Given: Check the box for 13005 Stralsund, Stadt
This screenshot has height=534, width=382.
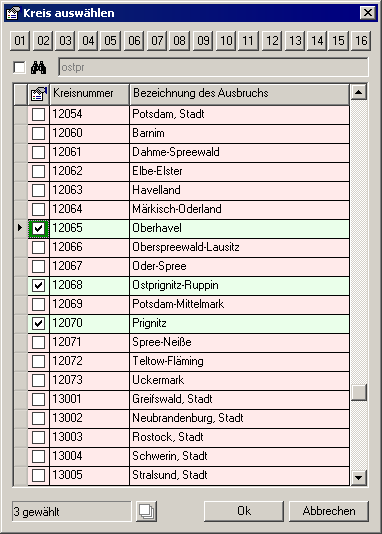Looking at the screenshot, I should coord(38,475).
